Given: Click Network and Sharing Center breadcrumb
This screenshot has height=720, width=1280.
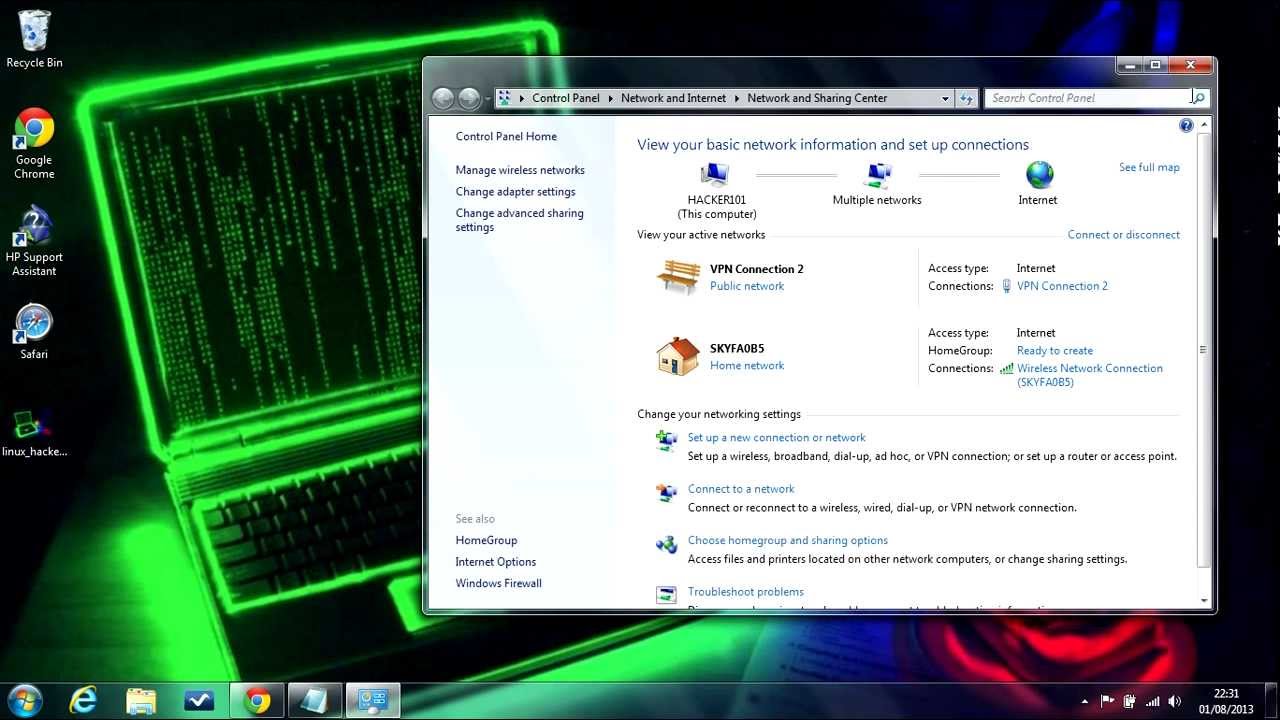Looking at the screenshot, I should pos(817,98).
